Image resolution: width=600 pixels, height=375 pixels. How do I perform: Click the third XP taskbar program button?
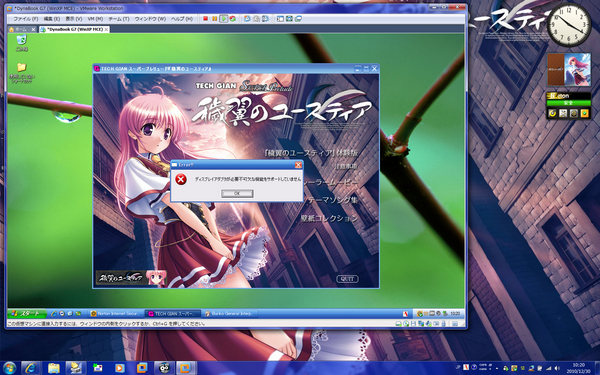pyautogui.click(x=230, y=314)
